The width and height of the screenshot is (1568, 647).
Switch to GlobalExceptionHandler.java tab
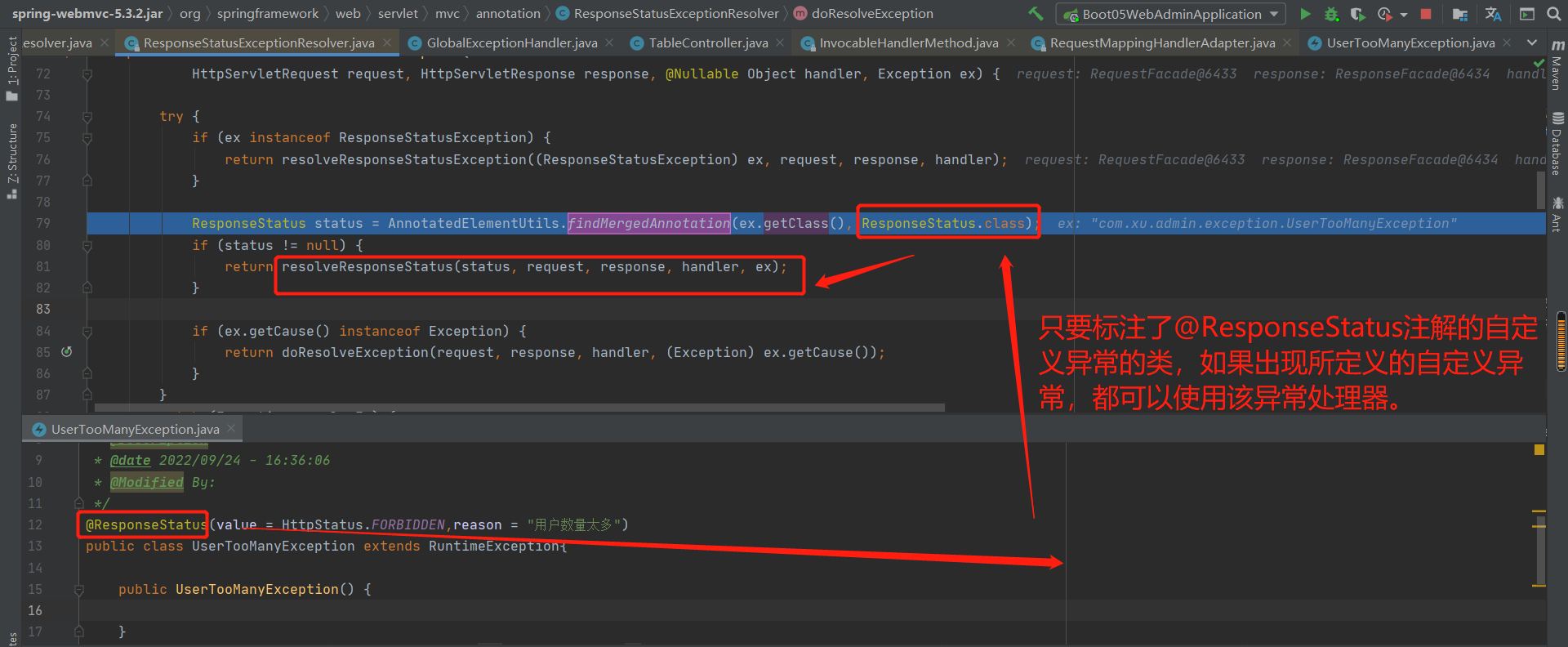(512, 42)
